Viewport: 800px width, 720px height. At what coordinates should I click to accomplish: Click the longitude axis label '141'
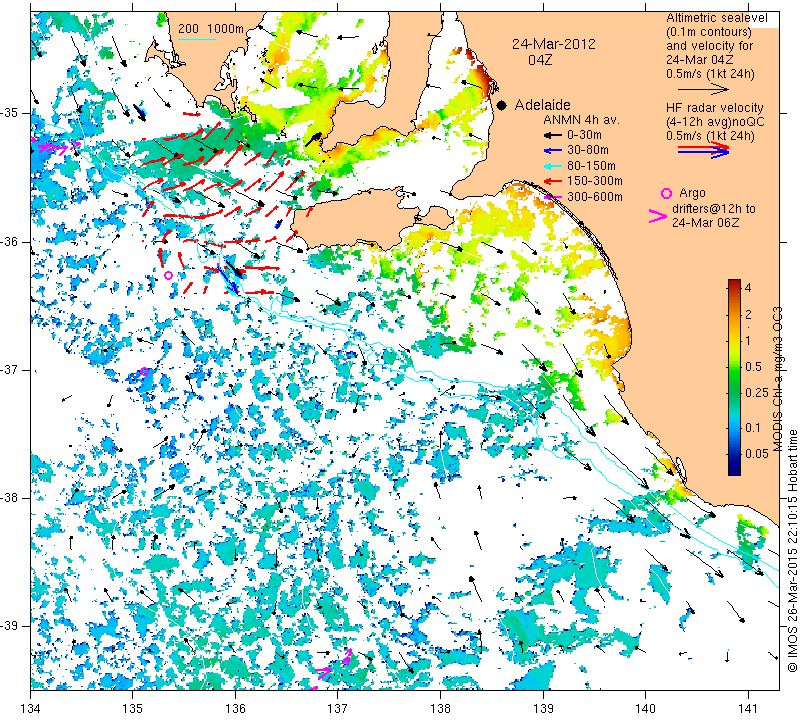748,709
